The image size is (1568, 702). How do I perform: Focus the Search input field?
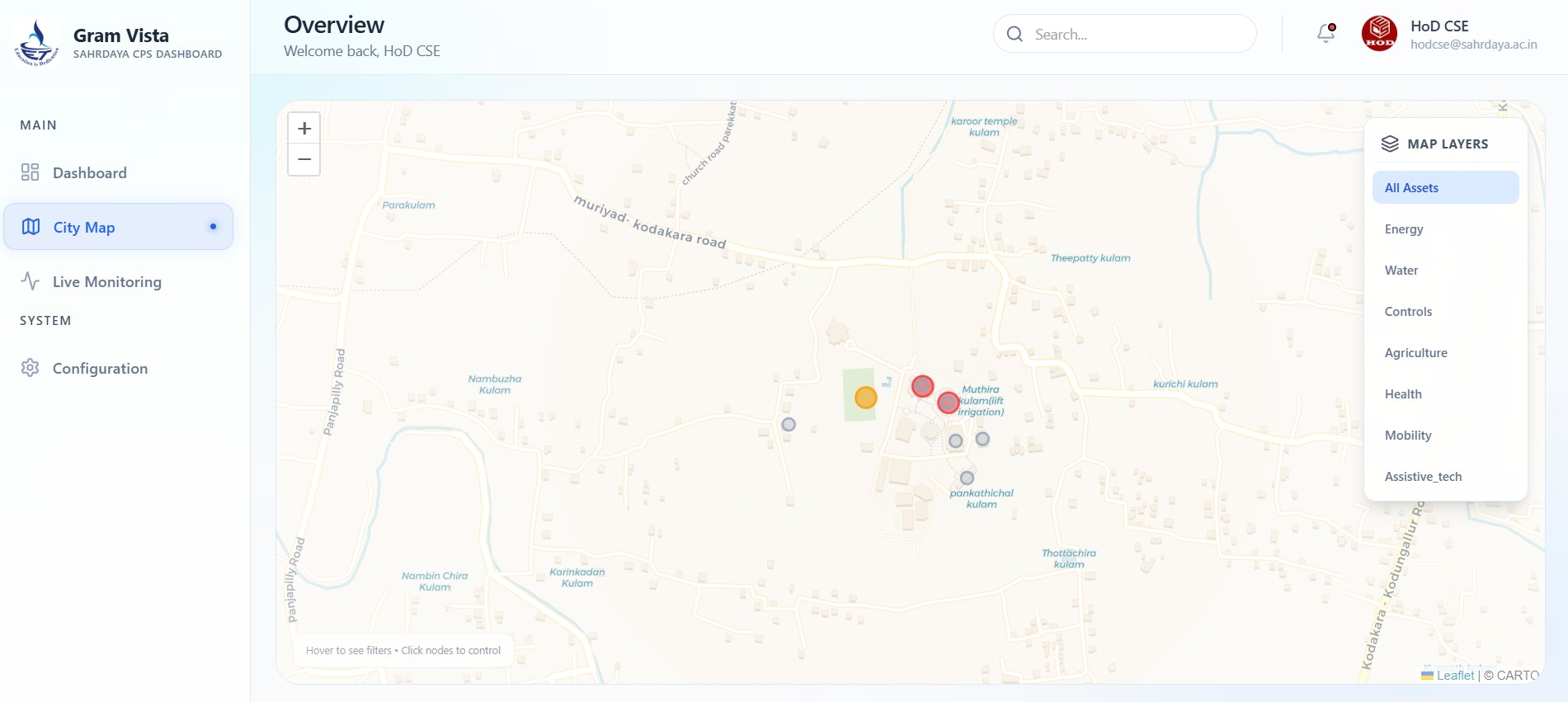point(1138,34)
